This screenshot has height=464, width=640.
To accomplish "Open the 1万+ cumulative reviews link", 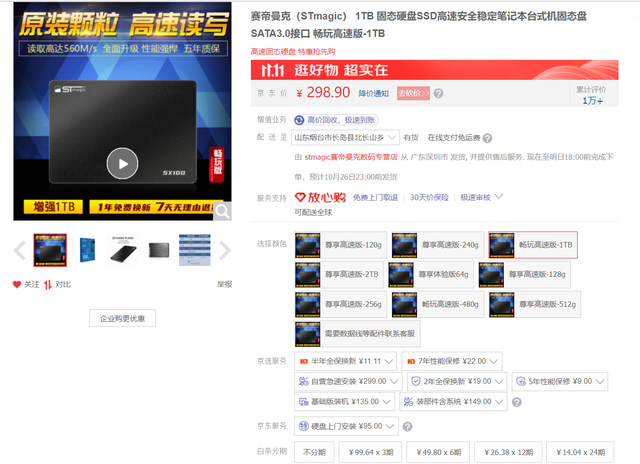I will coord(592,100).
